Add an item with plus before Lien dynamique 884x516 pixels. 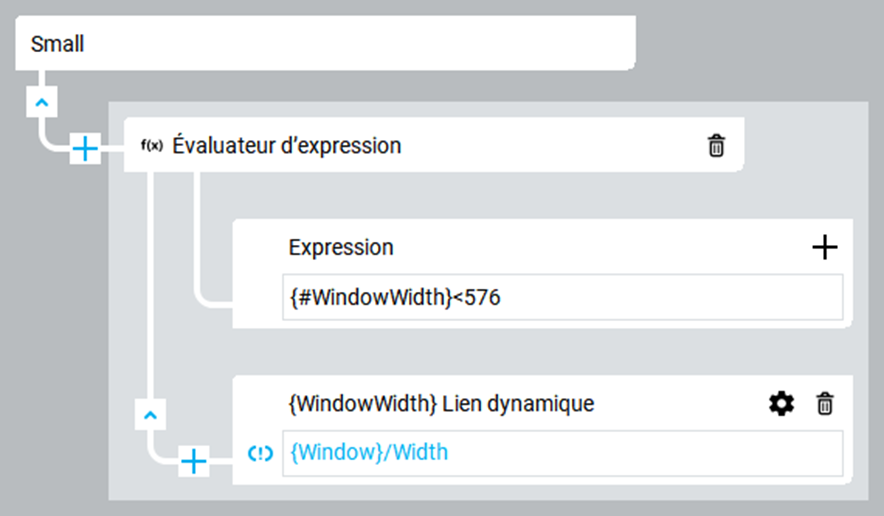click(193, 461)
